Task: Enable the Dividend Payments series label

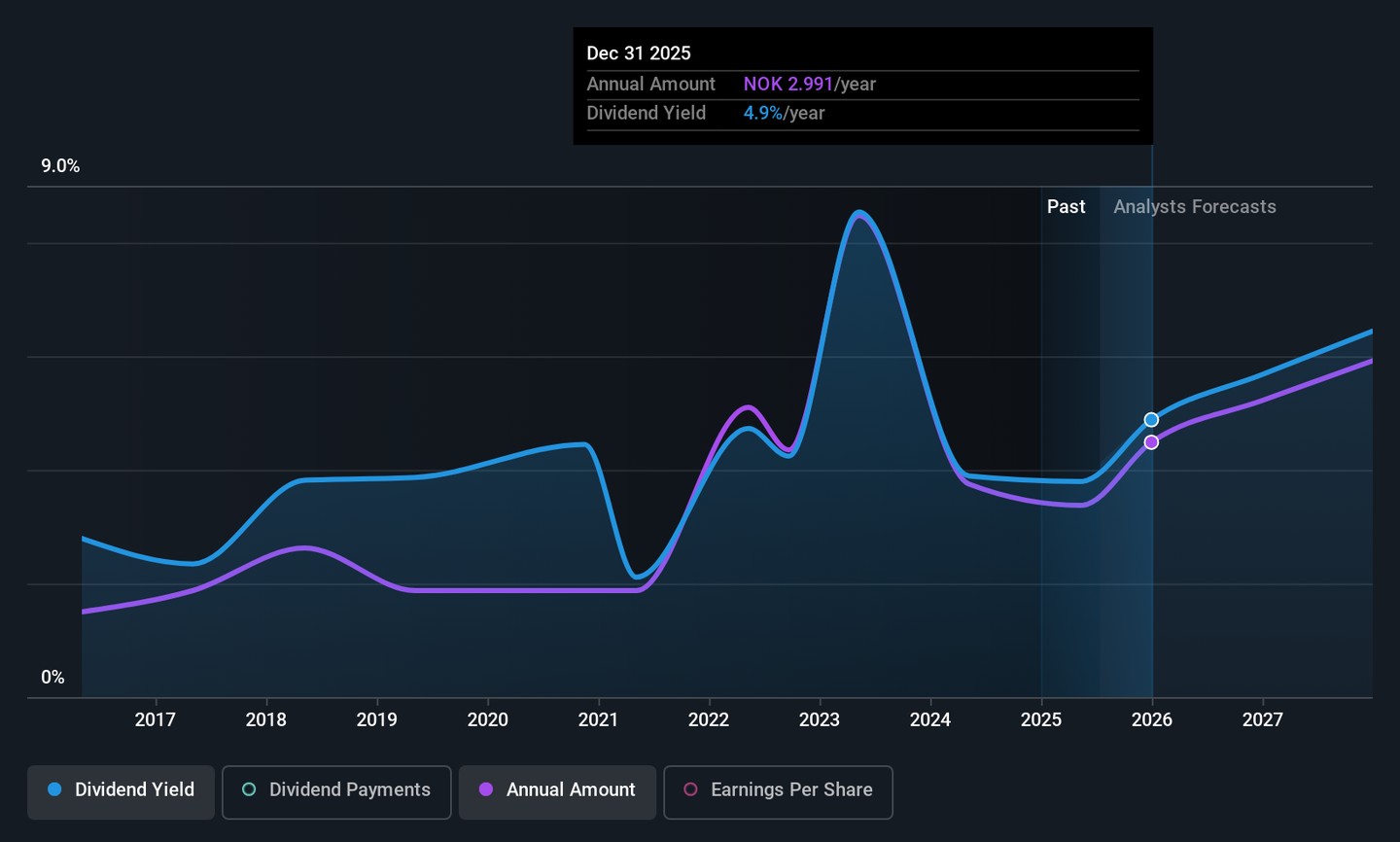Action: coord(349,789)
